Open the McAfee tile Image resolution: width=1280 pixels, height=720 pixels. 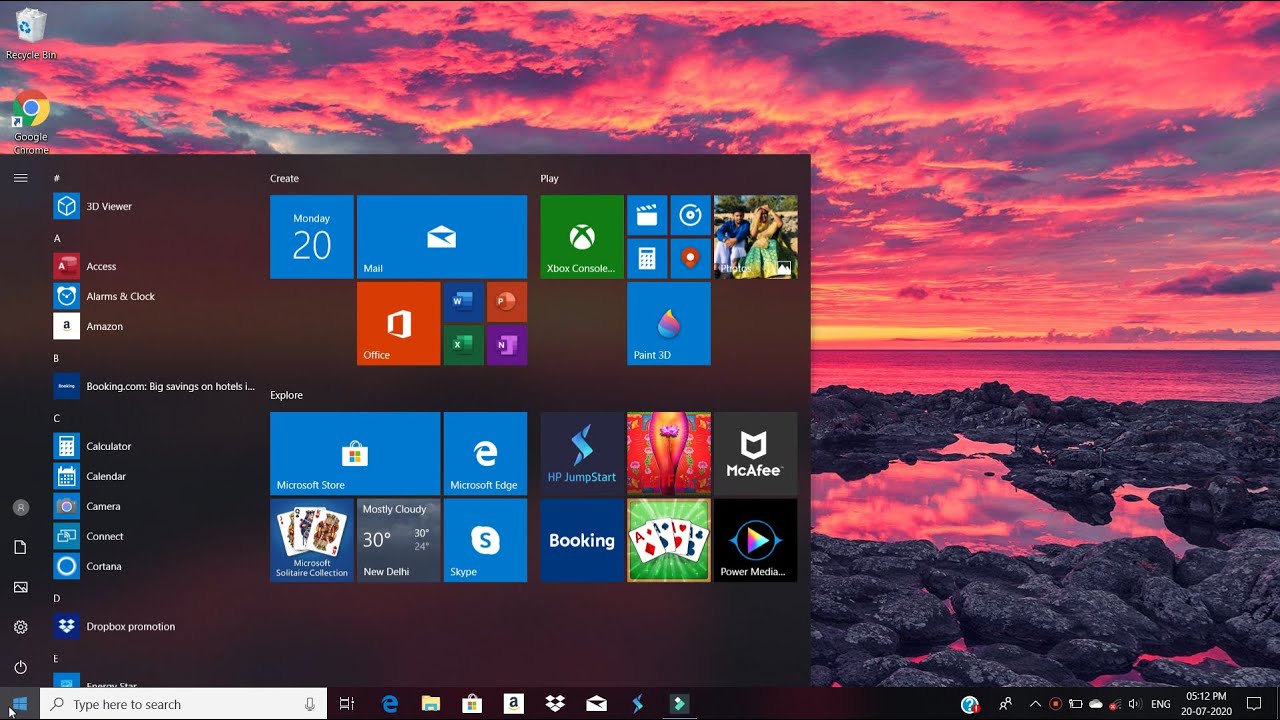756,454
